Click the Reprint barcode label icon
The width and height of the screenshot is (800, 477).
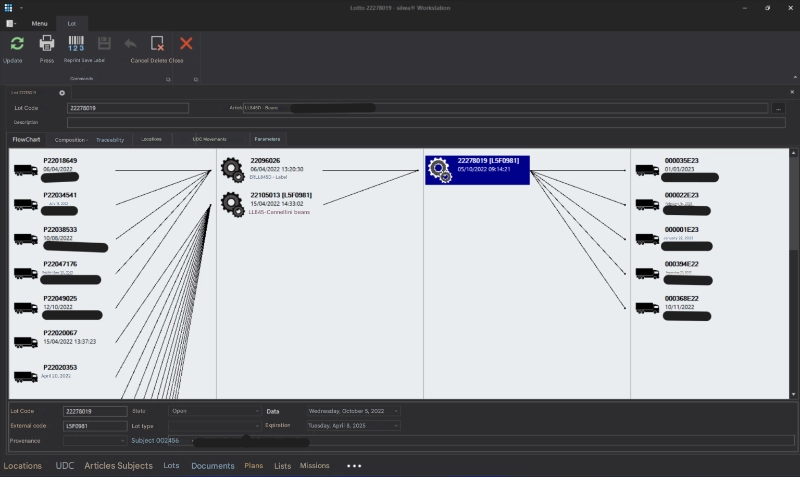(76, 43)
